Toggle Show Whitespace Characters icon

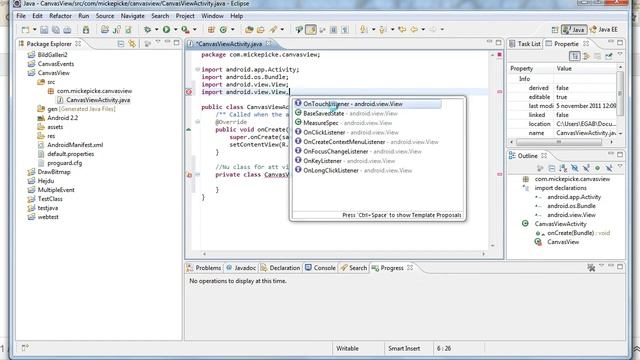(x=345, y=29)
